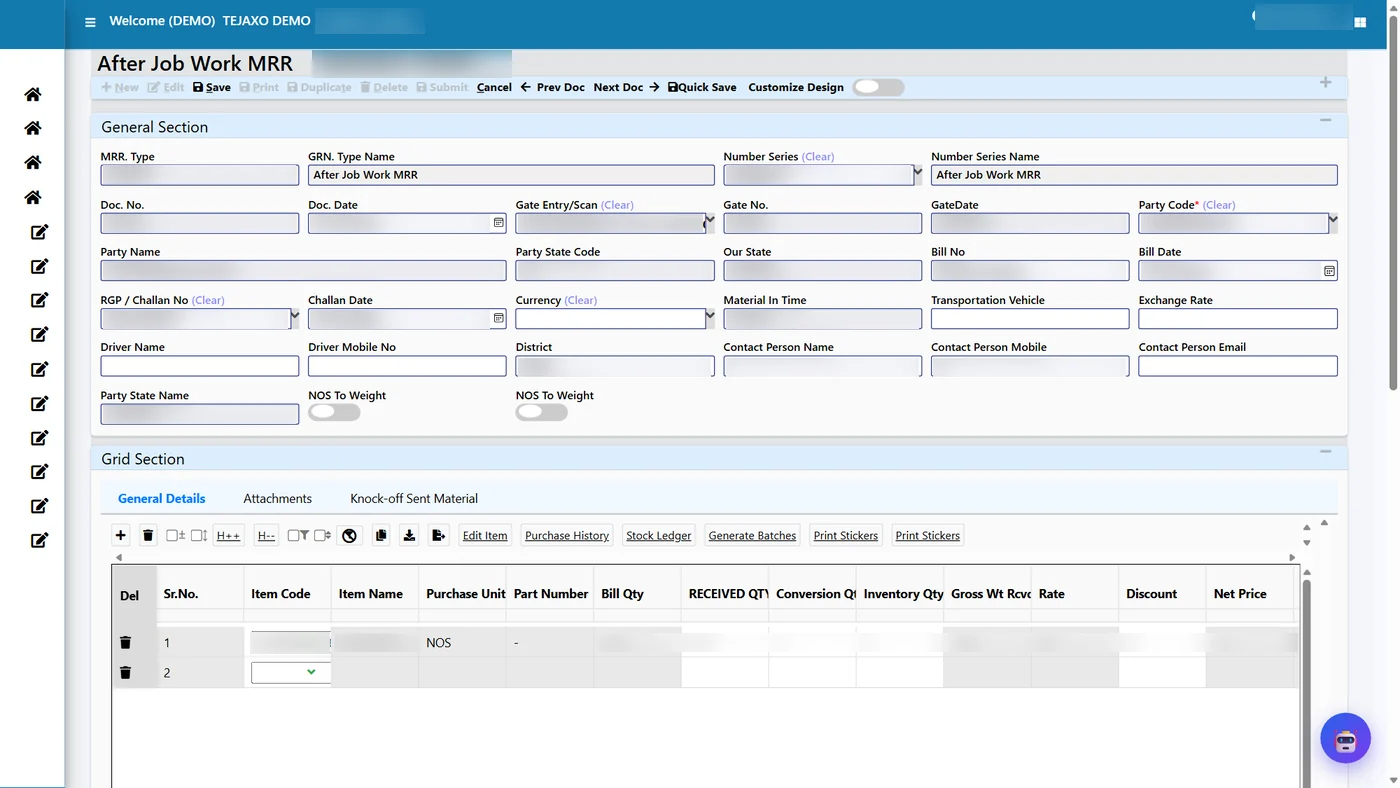The height and width of the screenshot is (788, 1400).
Task: Delete grid row 1 using its trash icon
Action: pyautogui.click(x=125, y=642)
